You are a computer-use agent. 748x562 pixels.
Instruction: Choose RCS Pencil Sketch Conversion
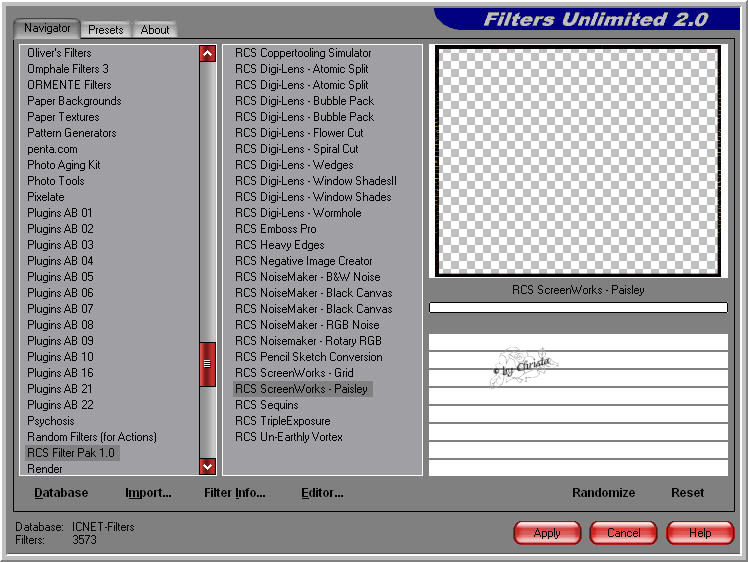pos(309,357)
